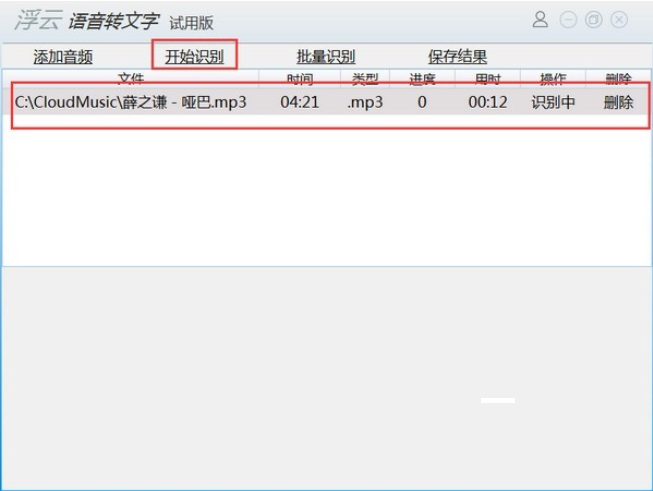Click 保存结果 to save results
Viewport: 653px width, 491px height.
(457, 57)
